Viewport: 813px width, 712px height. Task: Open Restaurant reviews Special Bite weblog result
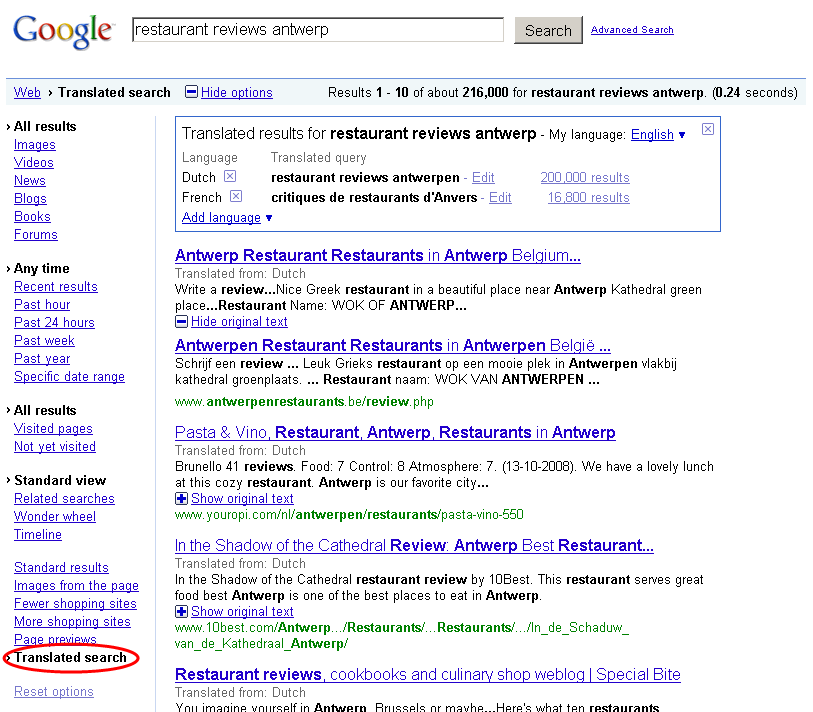point(428,675)
